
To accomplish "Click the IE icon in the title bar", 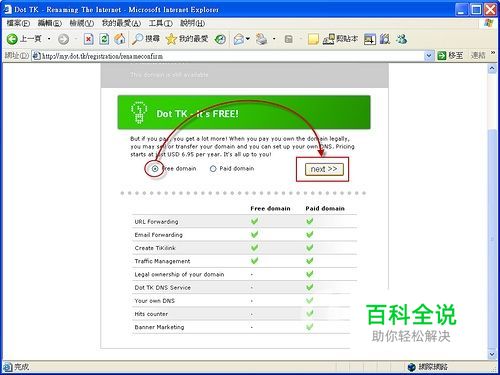I will coord(7,9).
